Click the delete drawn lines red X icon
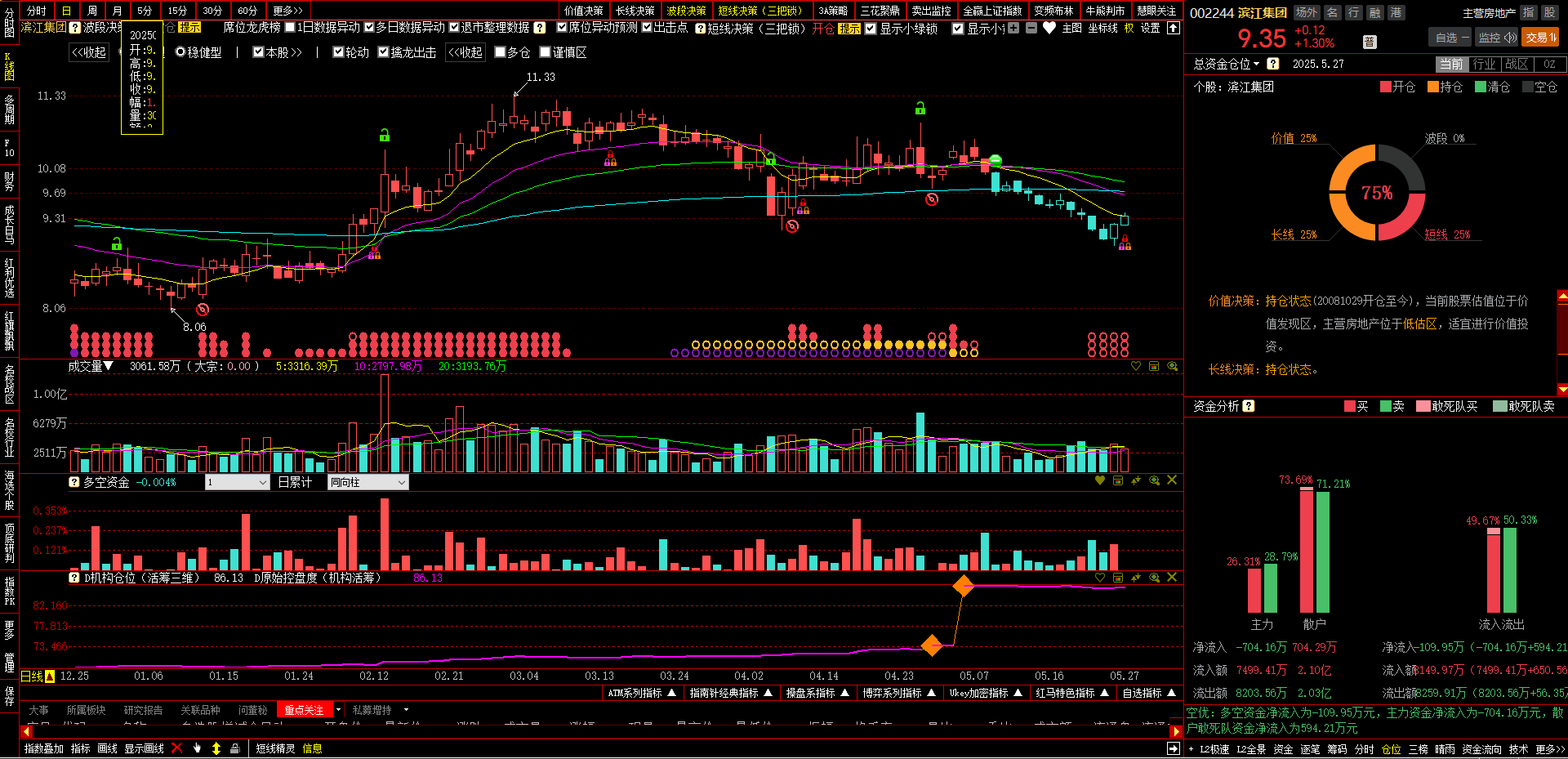 coord(176,748)
